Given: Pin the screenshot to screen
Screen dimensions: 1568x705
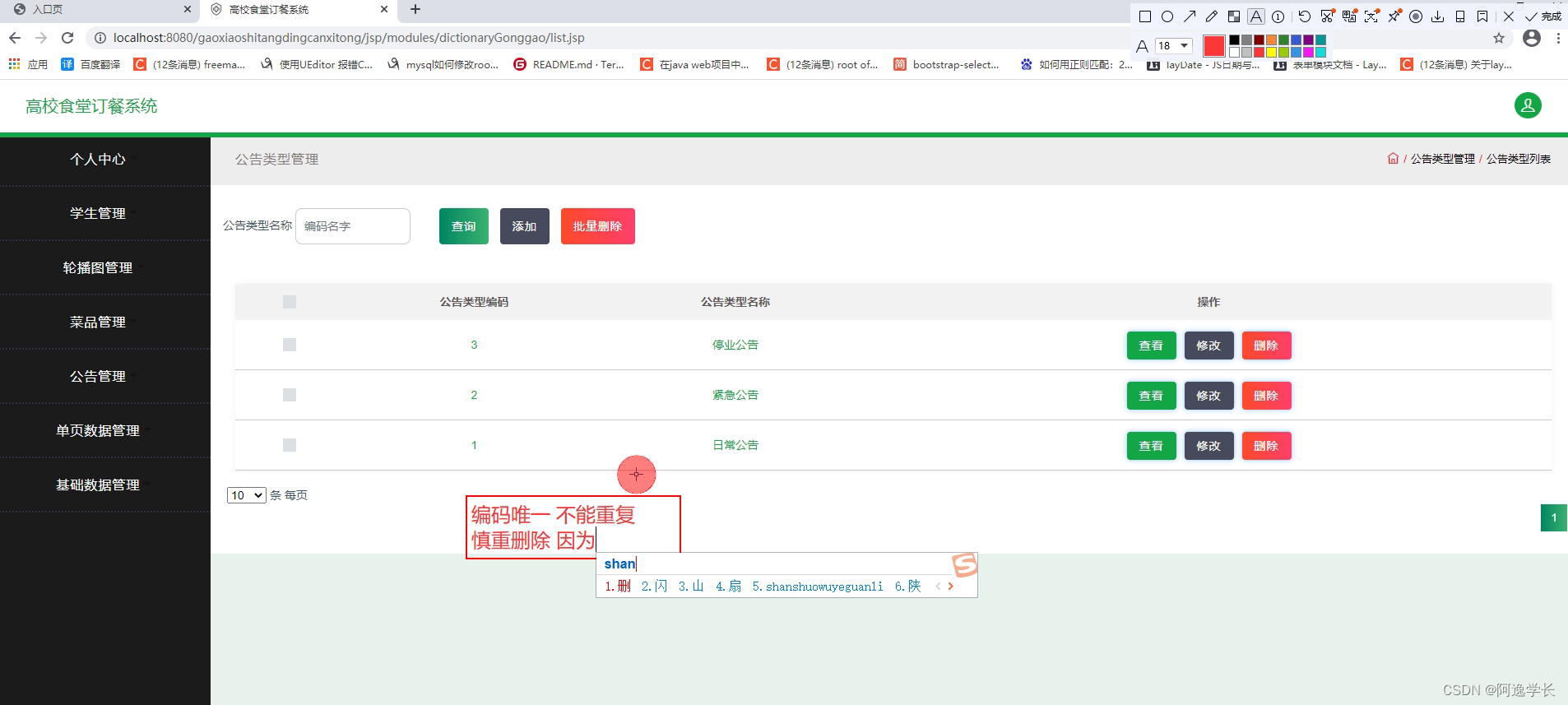Looking at the screenshot, I should click(x=1394, y=16).
